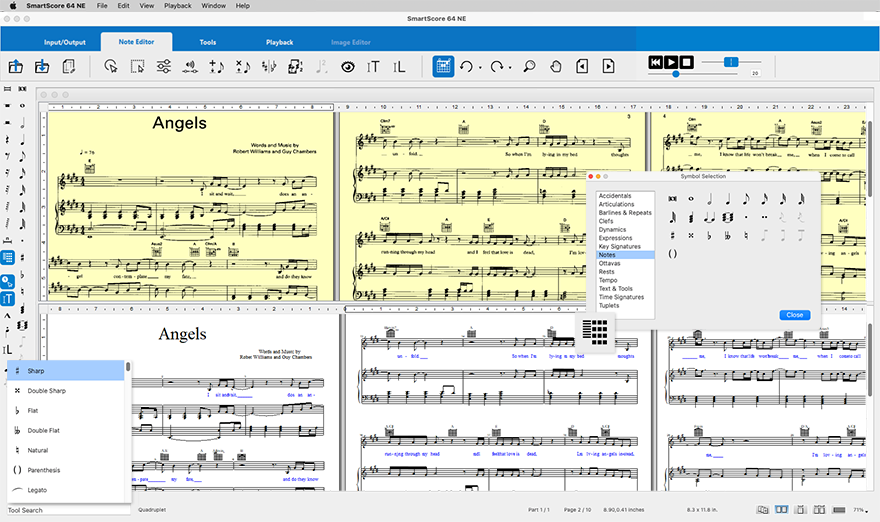Click the add-note insert tool in toolbar
The image size is (880, 522).
tap(216, 67)
